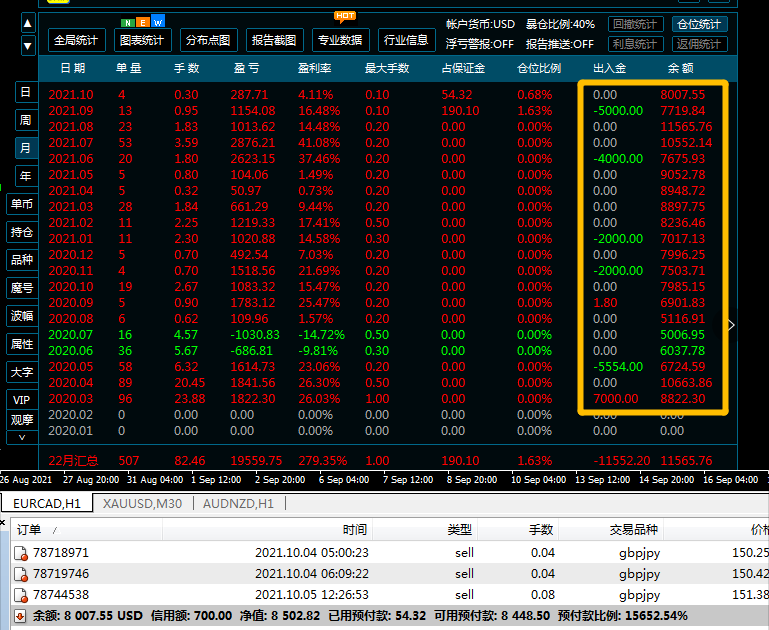Viewport: 769px width, 630px height.
Task: Sort by 类型 type column header
Action: tap(425, 529)
